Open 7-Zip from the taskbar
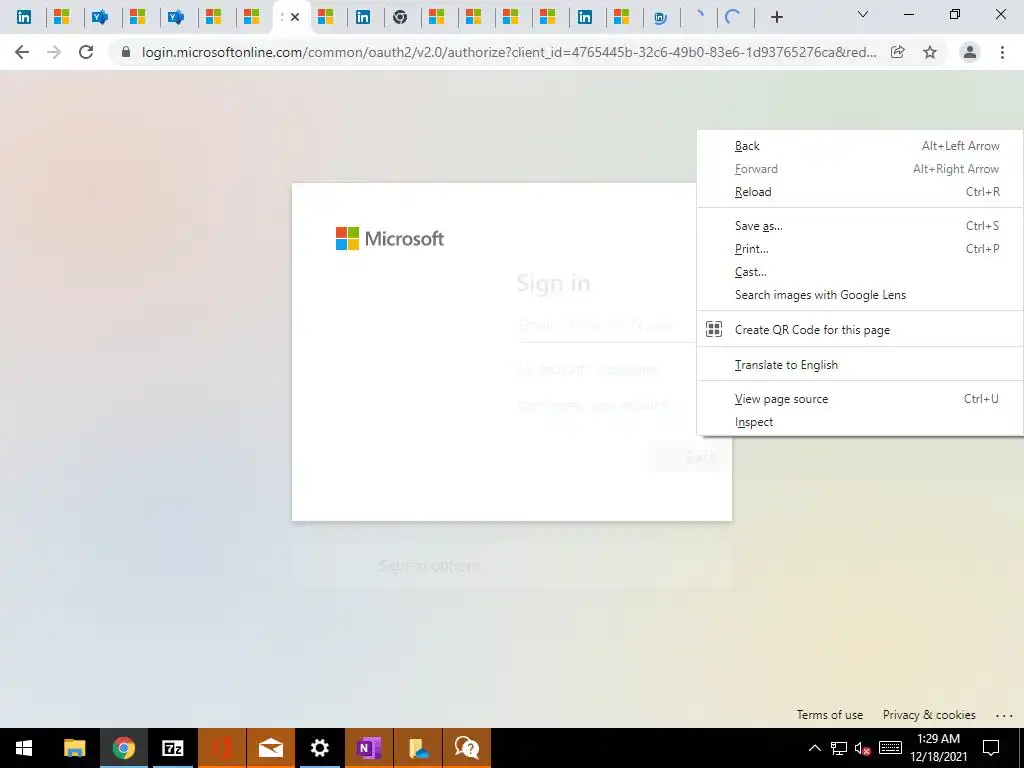The image size is (1024, 768). 172,748
